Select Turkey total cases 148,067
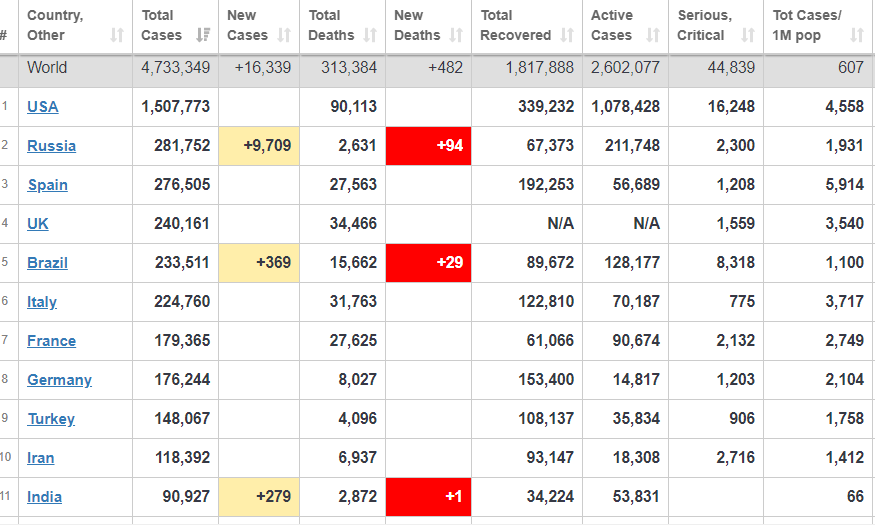Viewport: 875px width, 525px height. (182, 419)
